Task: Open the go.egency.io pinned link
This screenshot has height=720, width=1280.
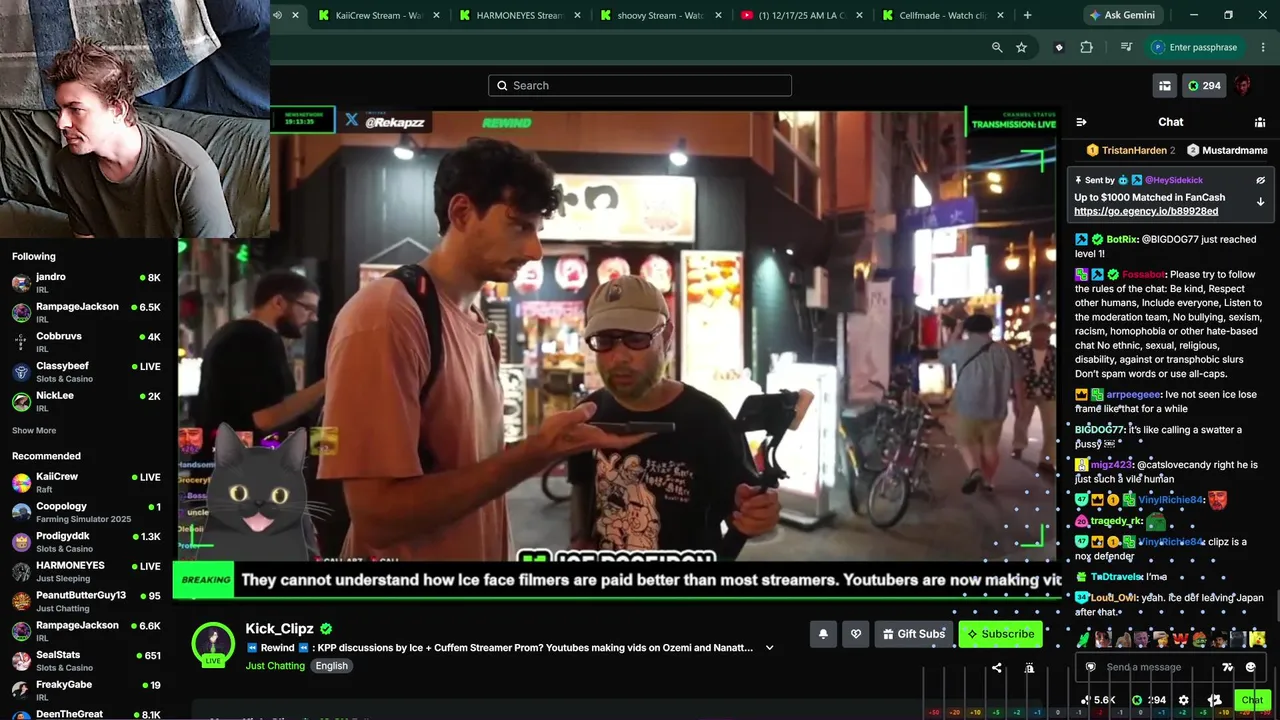Action: 1146,211
